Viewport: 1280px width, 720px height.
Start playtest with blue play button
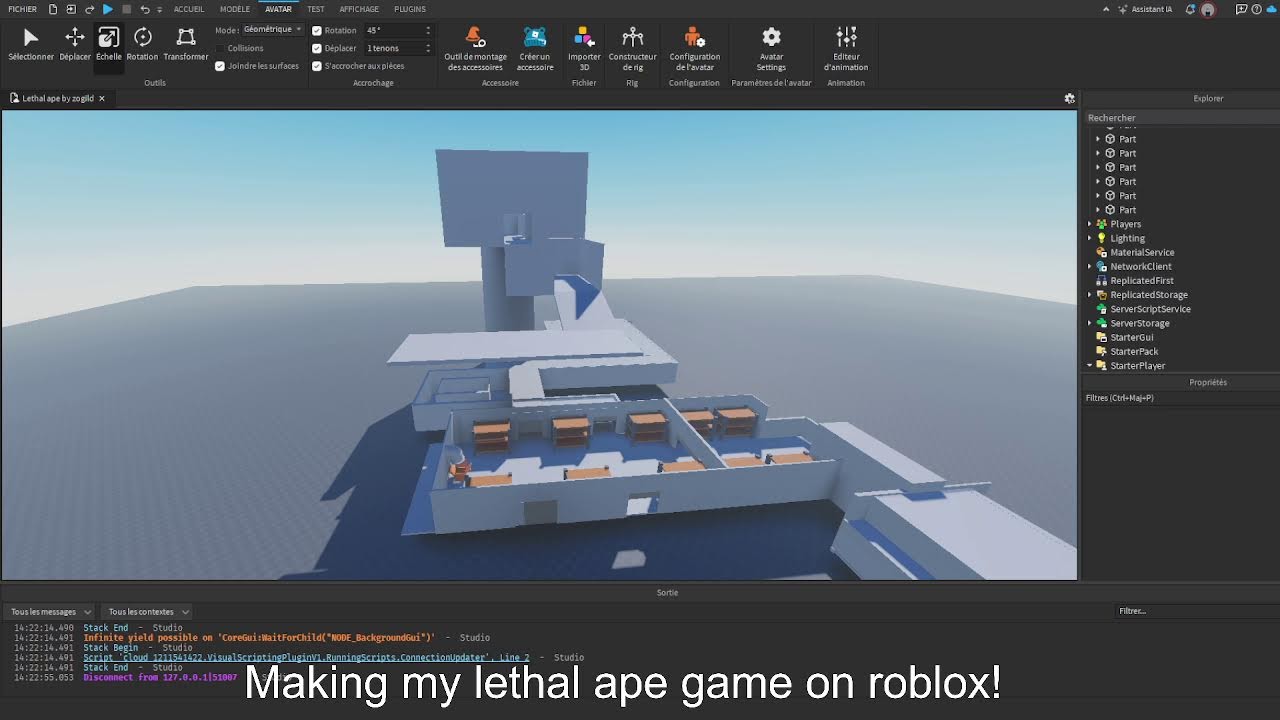coord(108,9)
